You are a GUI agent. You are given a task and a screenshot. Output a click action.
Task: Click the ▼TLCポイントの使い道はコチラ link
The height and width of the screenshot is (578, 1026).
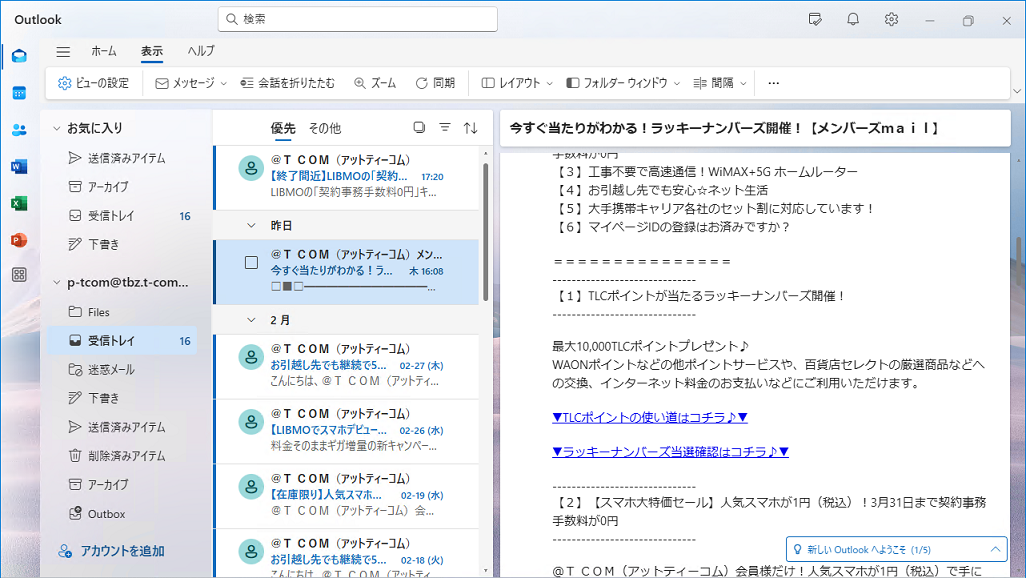coord(650,417)
